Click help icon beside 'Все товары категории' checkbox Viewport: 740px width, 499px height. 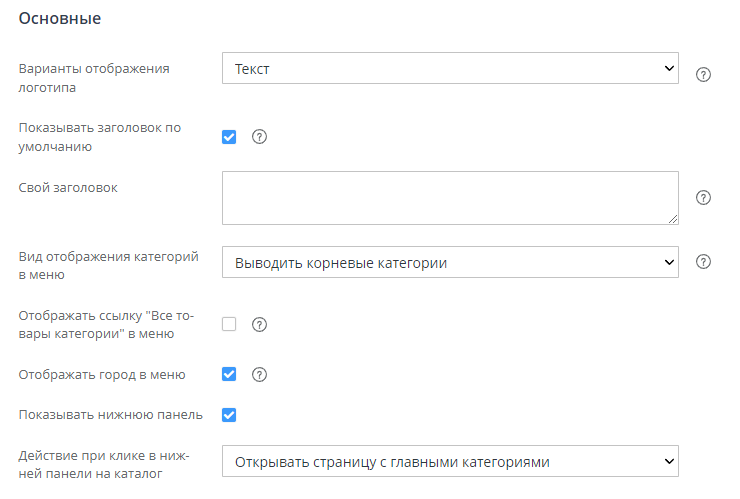coord(259,324)
